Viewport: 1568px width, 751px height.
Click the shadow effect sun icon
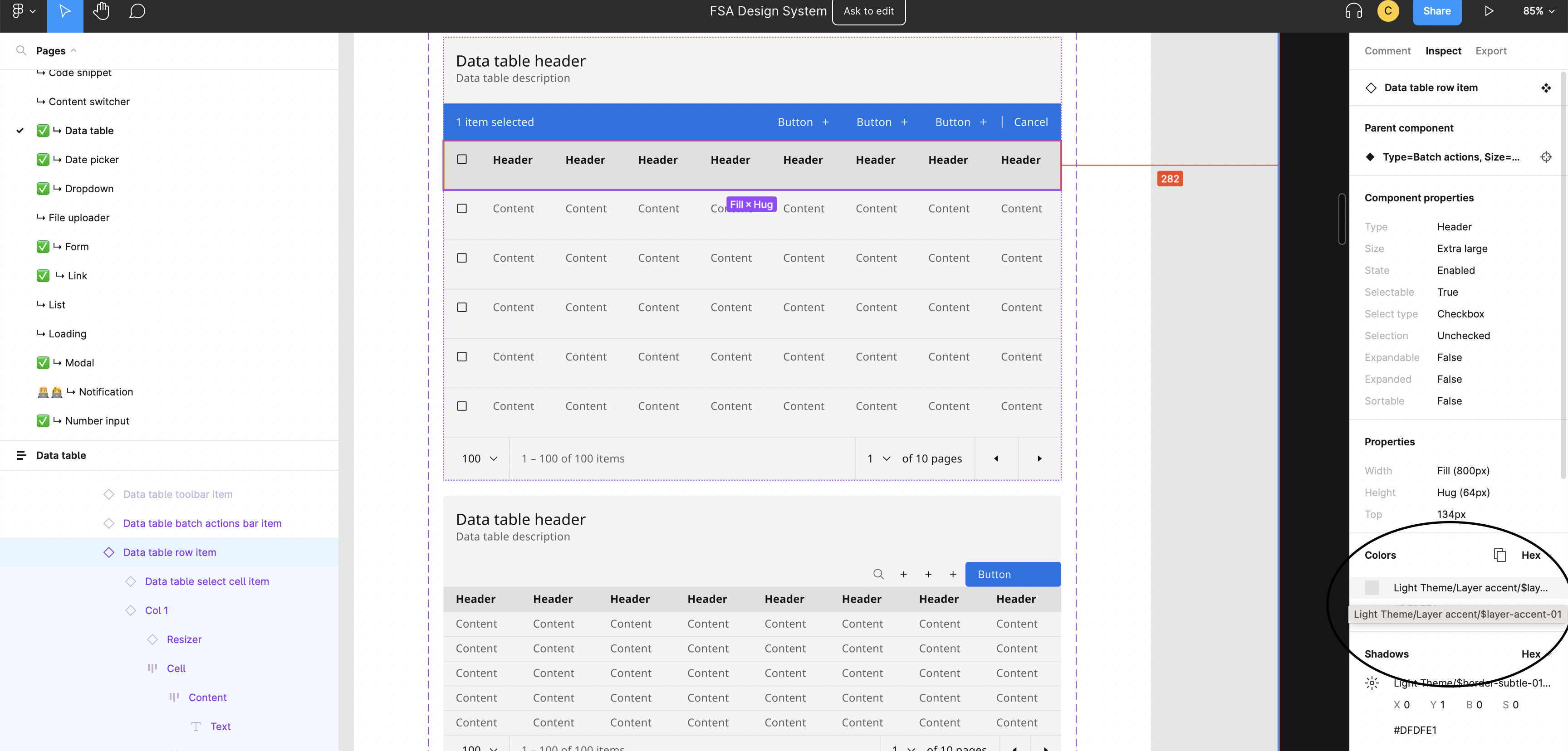click(x=1372, y=683)
